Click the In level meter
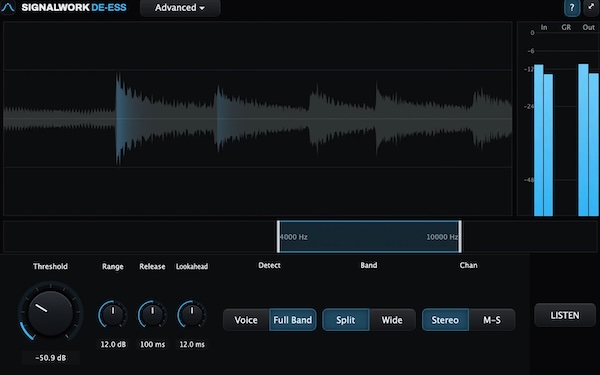 (x=543, y=140)
